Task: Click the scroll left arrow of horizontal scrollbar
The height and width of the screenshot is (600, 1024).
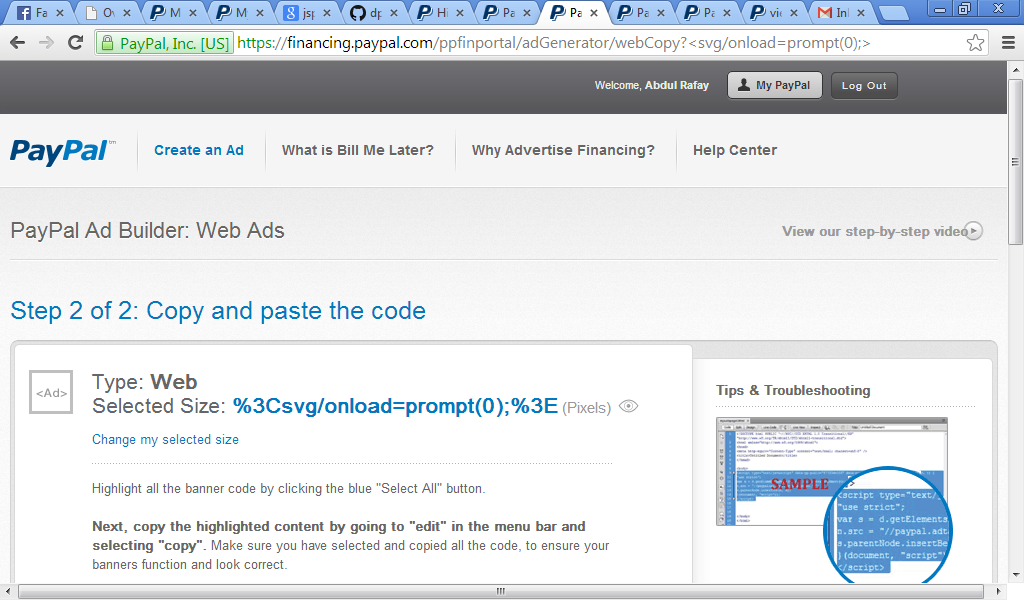Action: tap(7, 591)
